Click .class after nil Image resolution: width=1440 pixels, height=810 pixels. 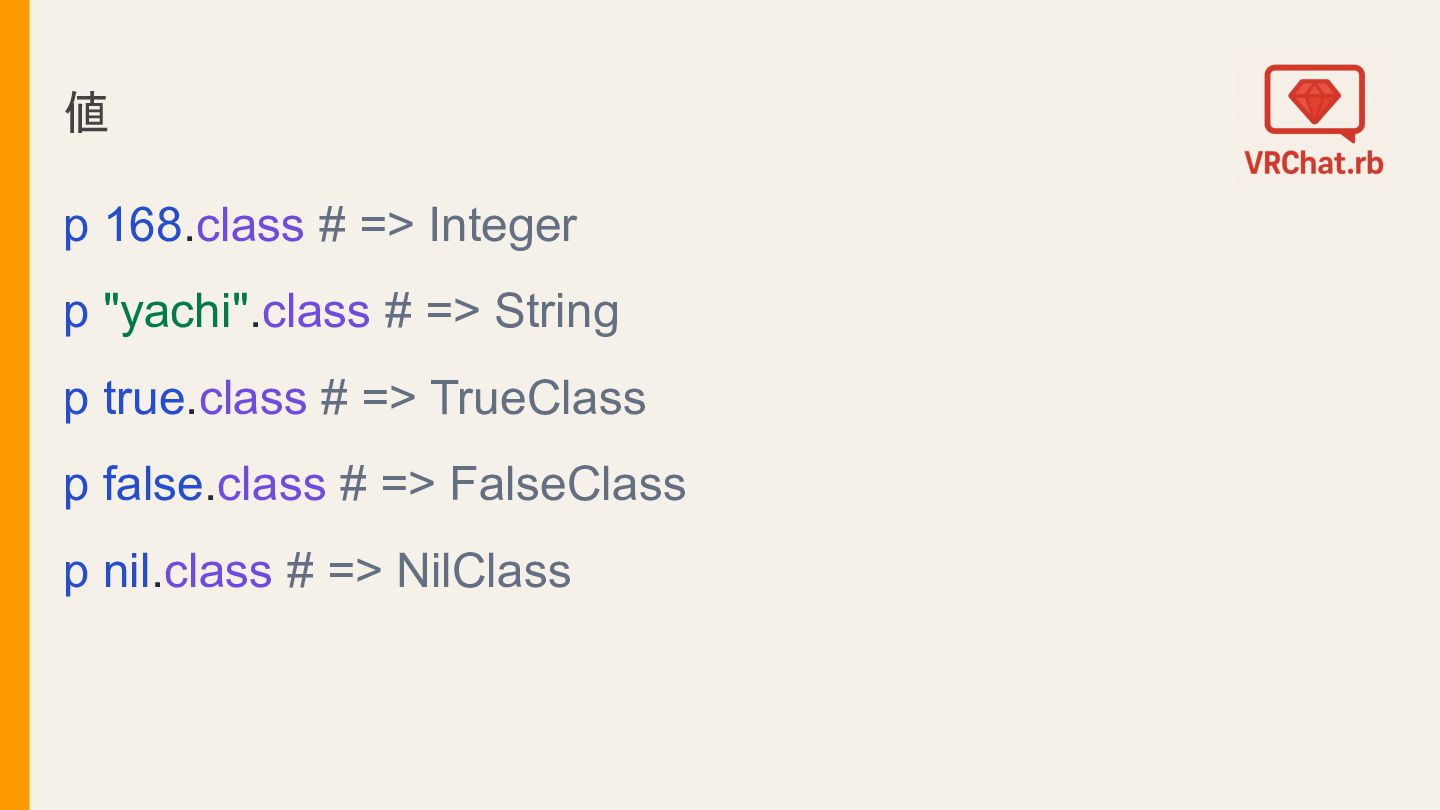coord(213,570)
